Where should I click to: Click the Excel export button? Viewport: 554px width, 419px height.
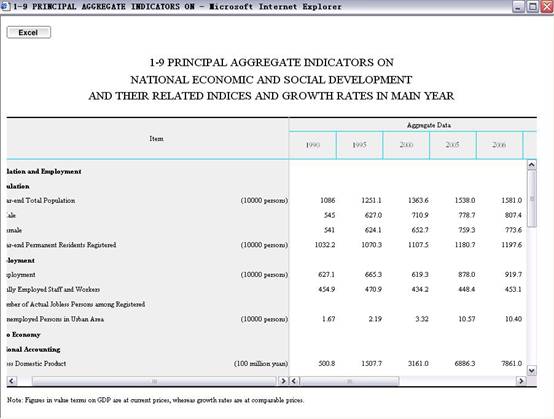(x=29, y=33)
